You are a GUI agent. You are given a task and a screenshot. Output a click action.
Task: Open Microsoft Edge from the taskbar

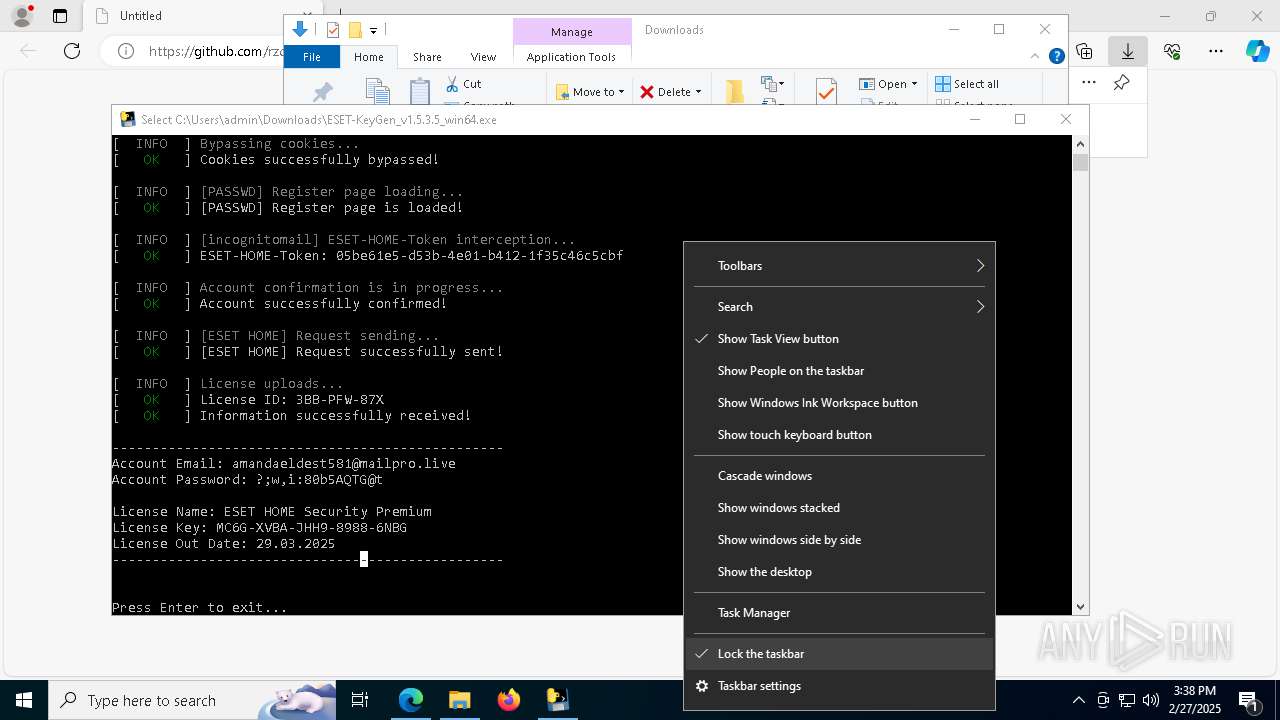click(x=411, y=700)
